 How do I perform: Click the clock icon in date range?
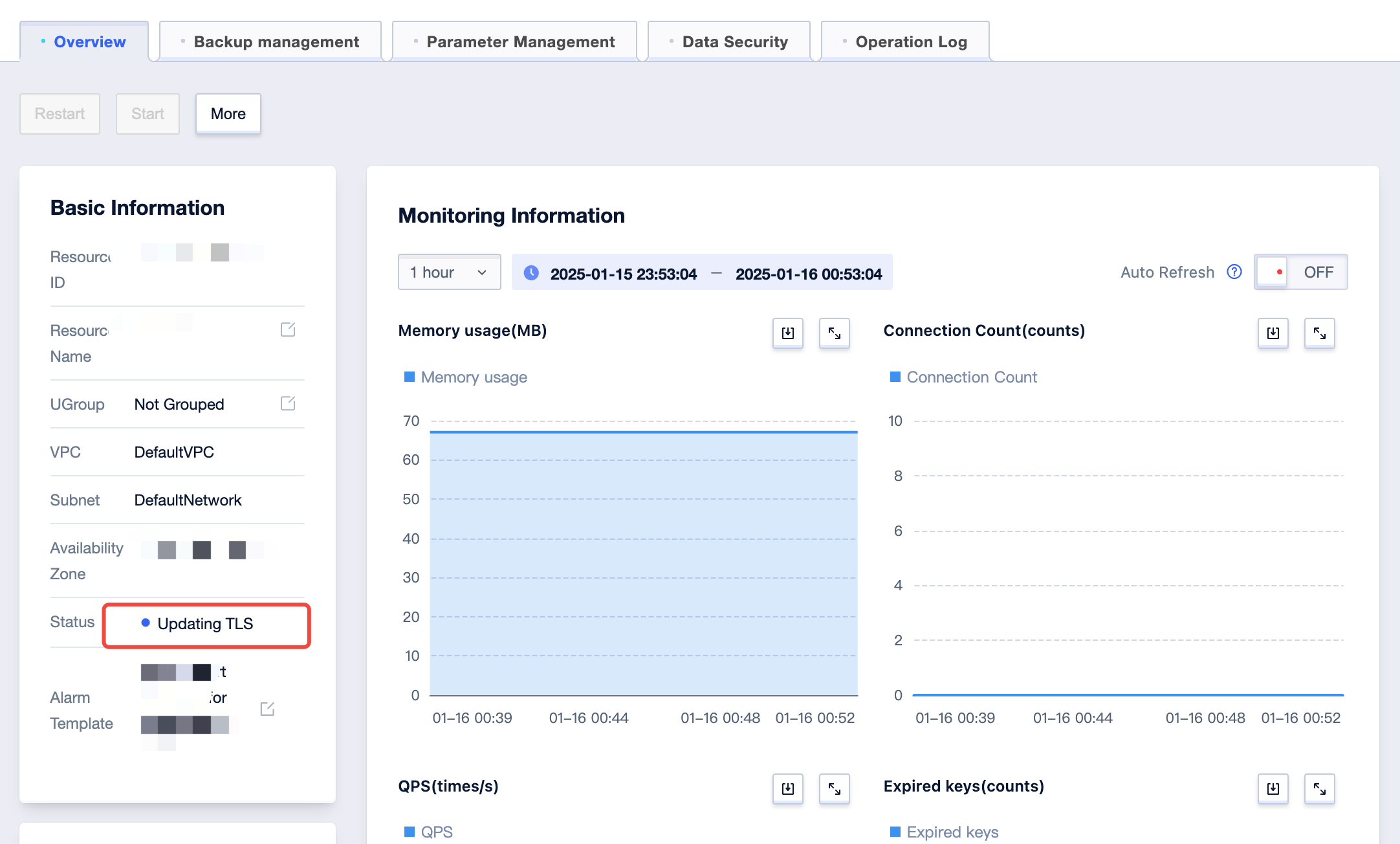click(x=531, y=272)
